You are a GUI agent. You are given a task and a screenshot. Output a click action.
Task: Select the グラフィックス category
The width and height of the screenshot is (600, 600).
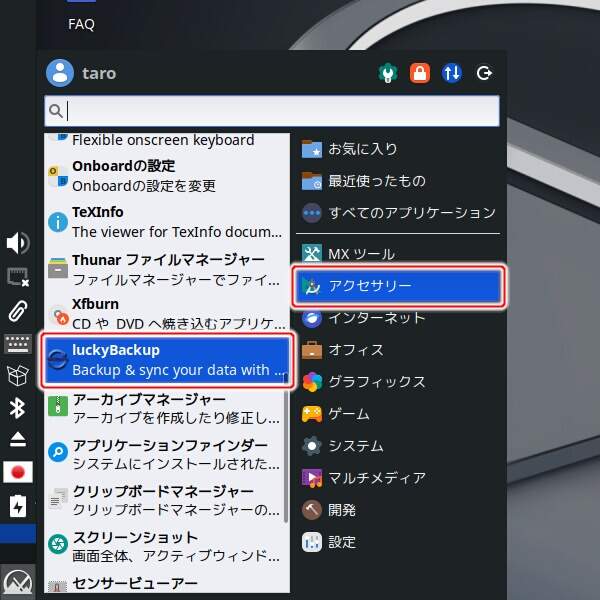tap(398, 382)
